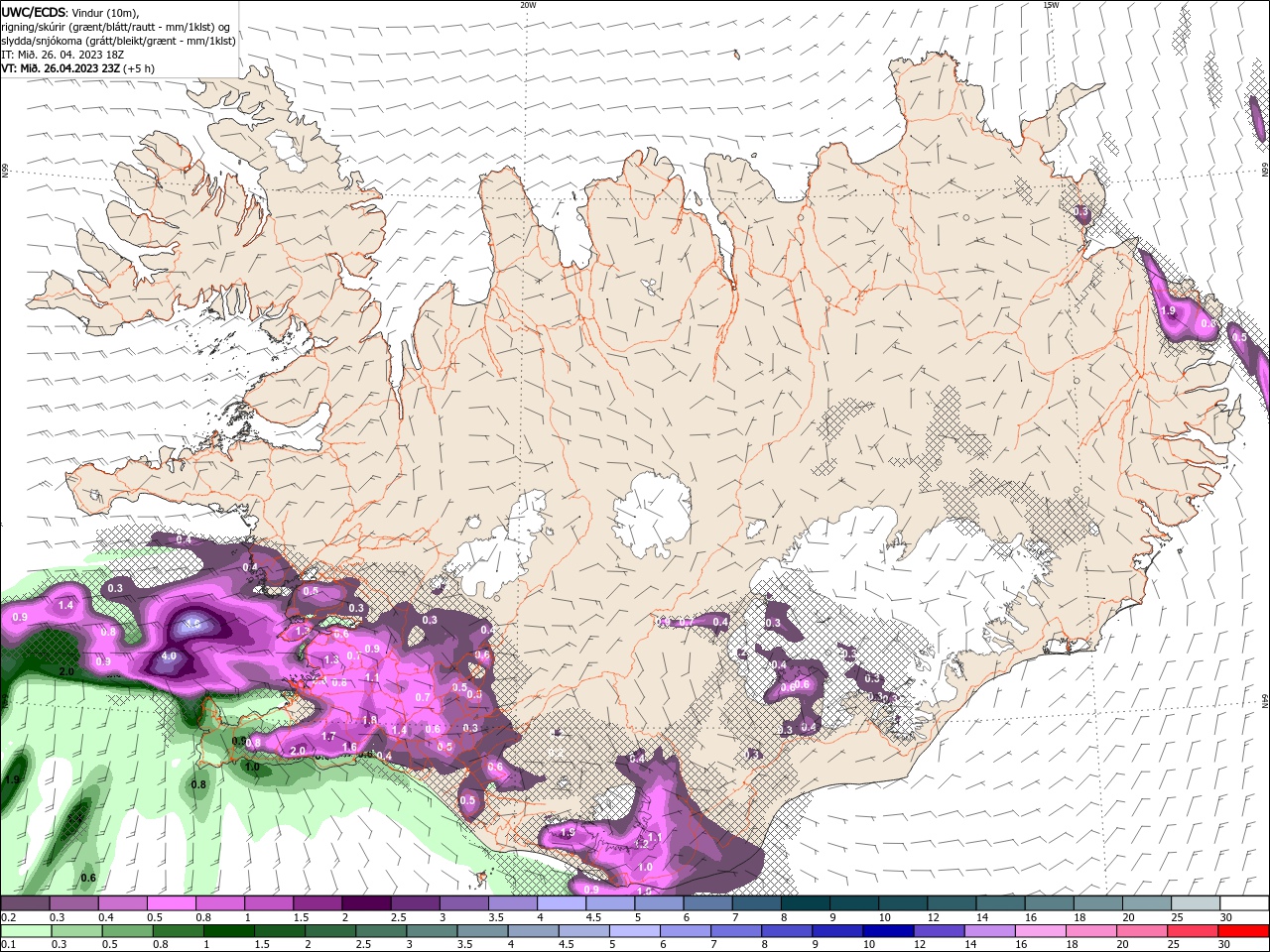Click the valid time 'VT: Mið. 26.04.2023 23Z (+5 h)'
Screen dimensions: 1270x952
pyautogui.click(x=77, y=68)
